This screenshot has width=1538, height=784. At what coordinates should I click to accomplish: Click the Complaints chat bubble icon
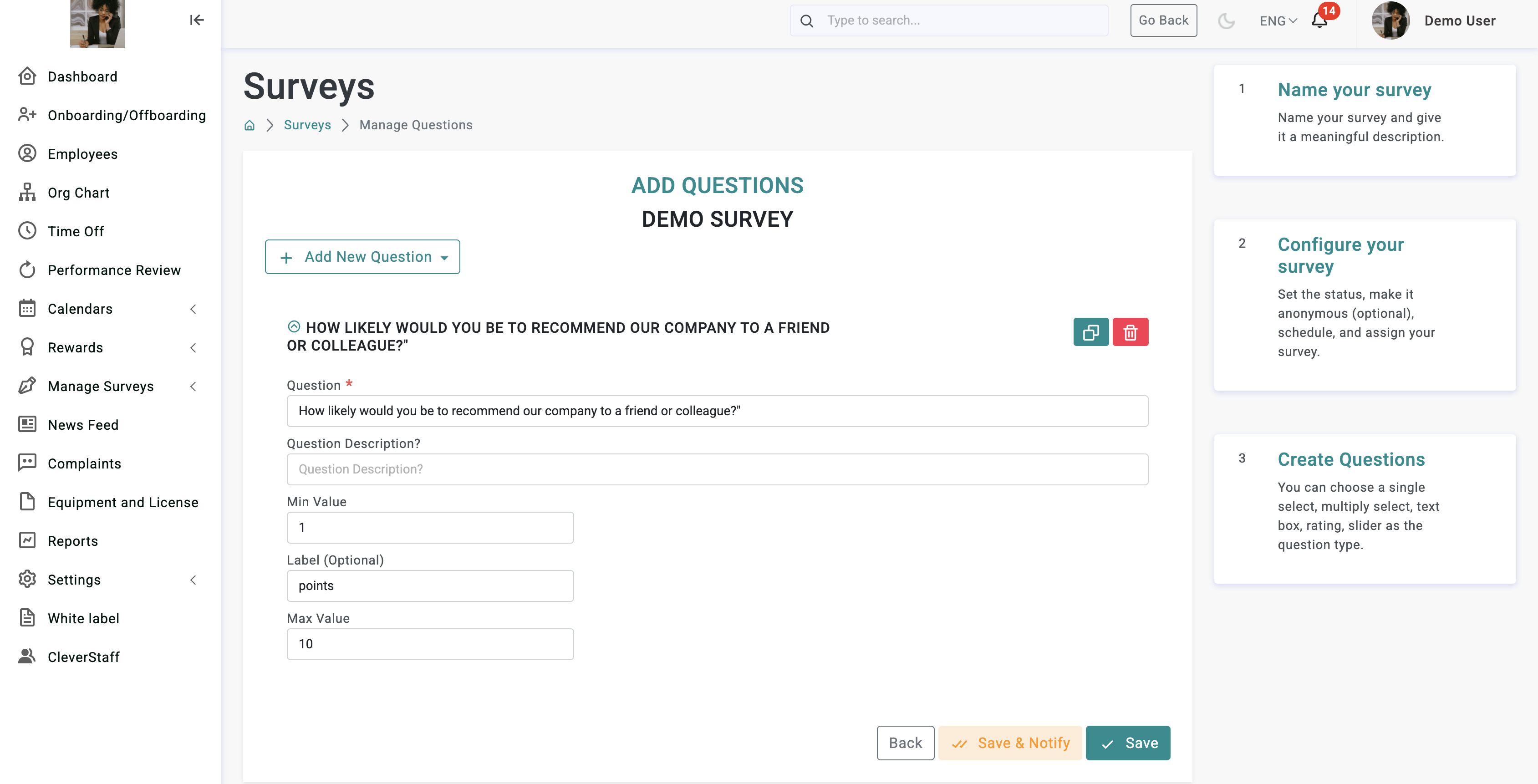[x=27, y=463]
